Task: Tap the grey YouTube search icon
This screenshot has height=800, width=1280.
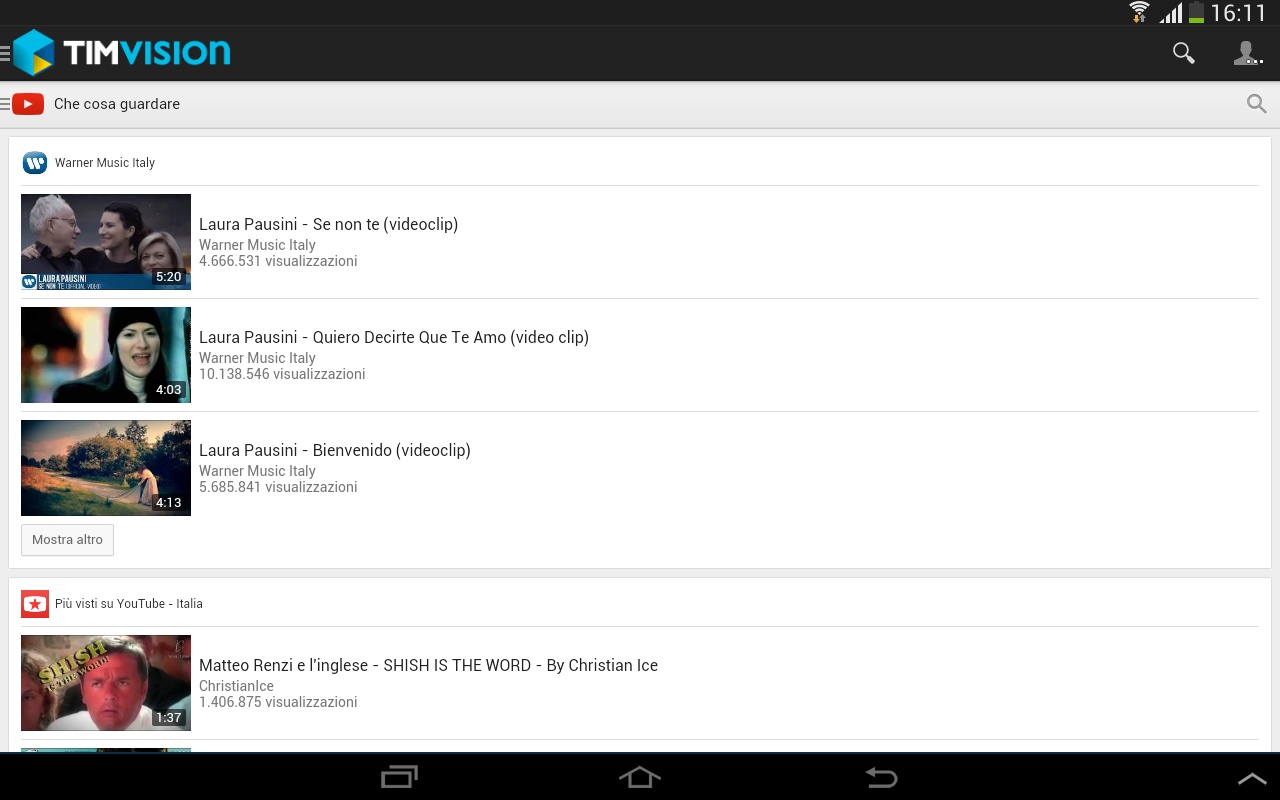Action: tap(1257, 104)
